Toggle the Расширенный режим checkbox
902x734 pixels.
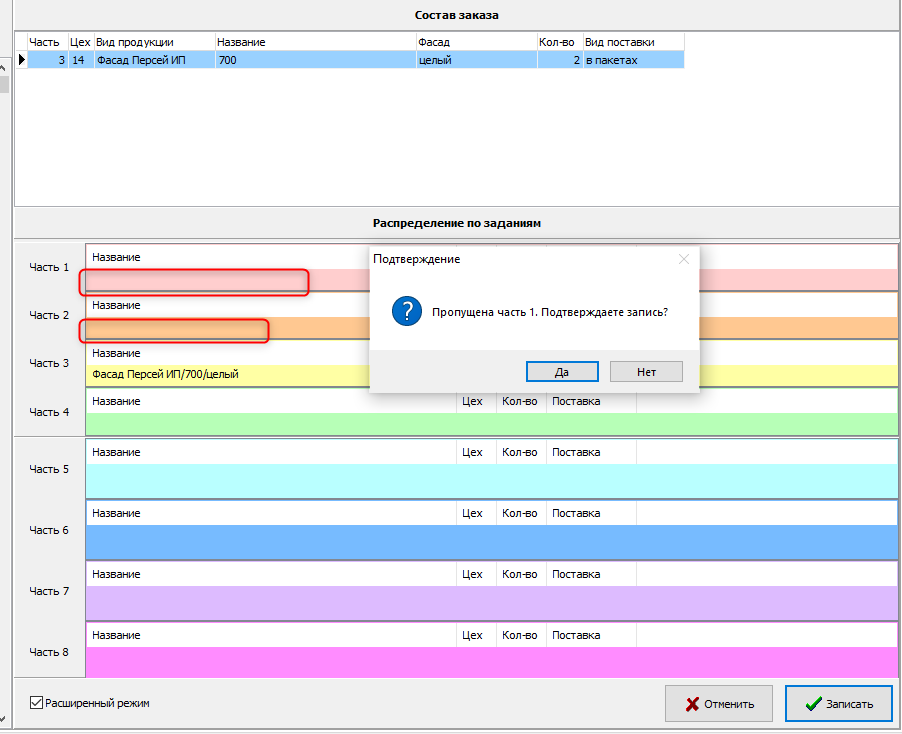click(x=37, y=703)
